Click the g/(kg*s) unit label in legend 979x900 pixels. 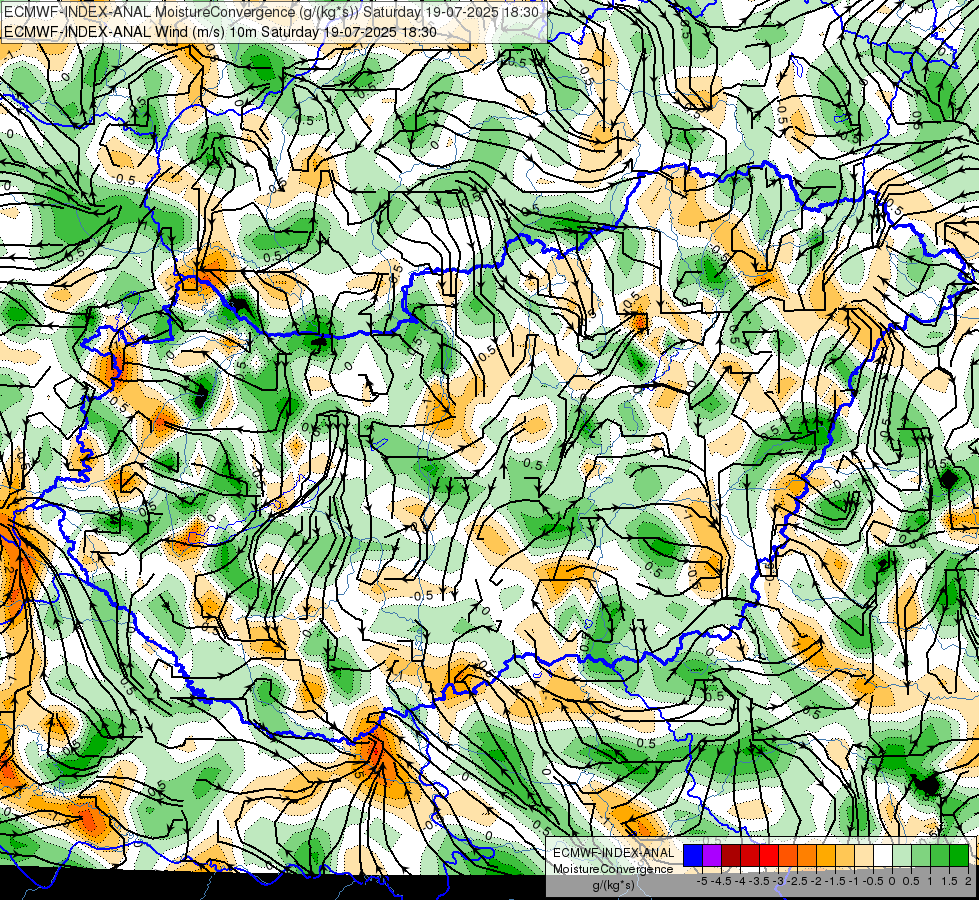click(x=614, y=885)
